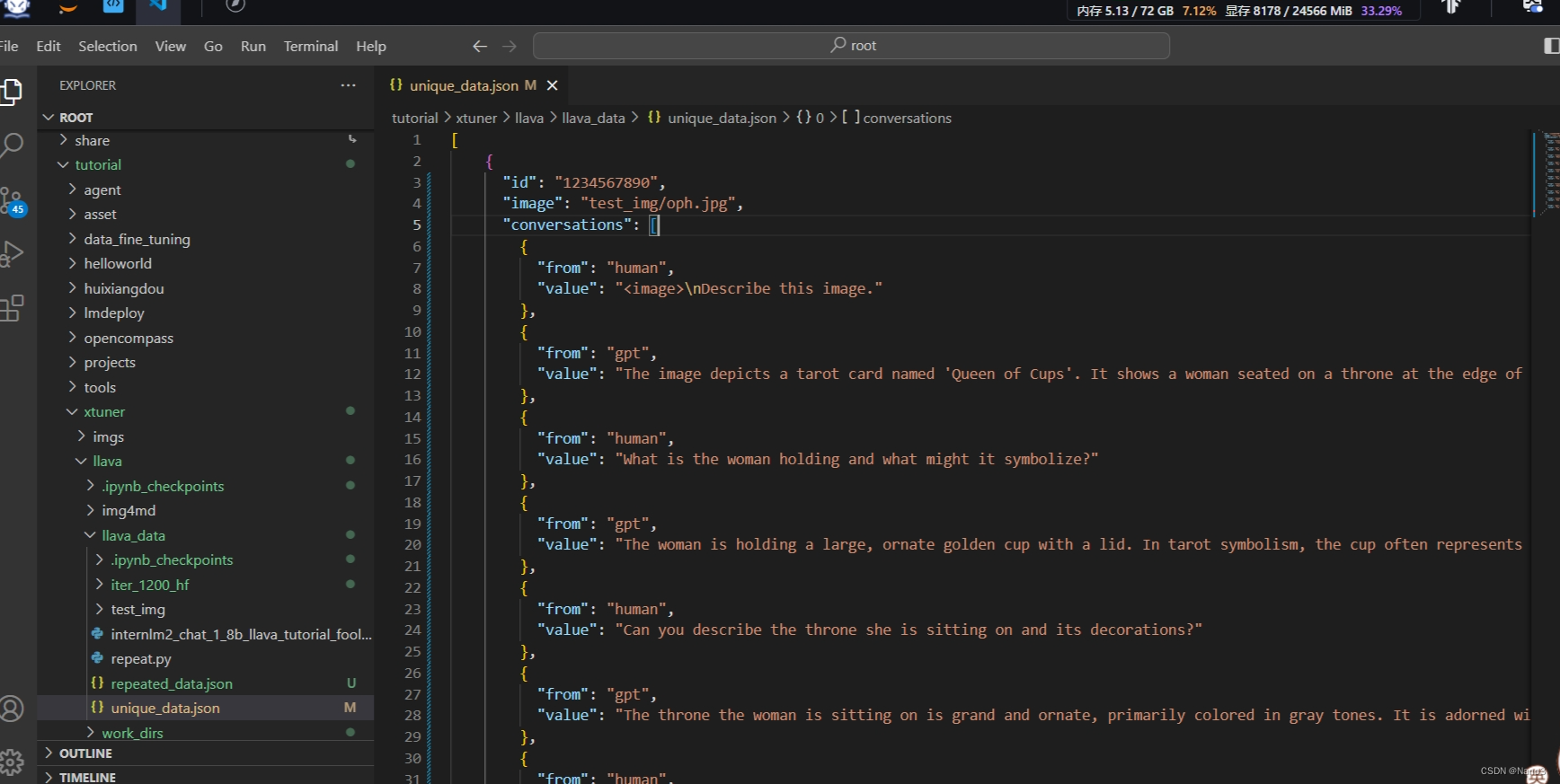The image size is (1560, 784).
Task: Open the Search view in activity bar
Action: point(11,145)
